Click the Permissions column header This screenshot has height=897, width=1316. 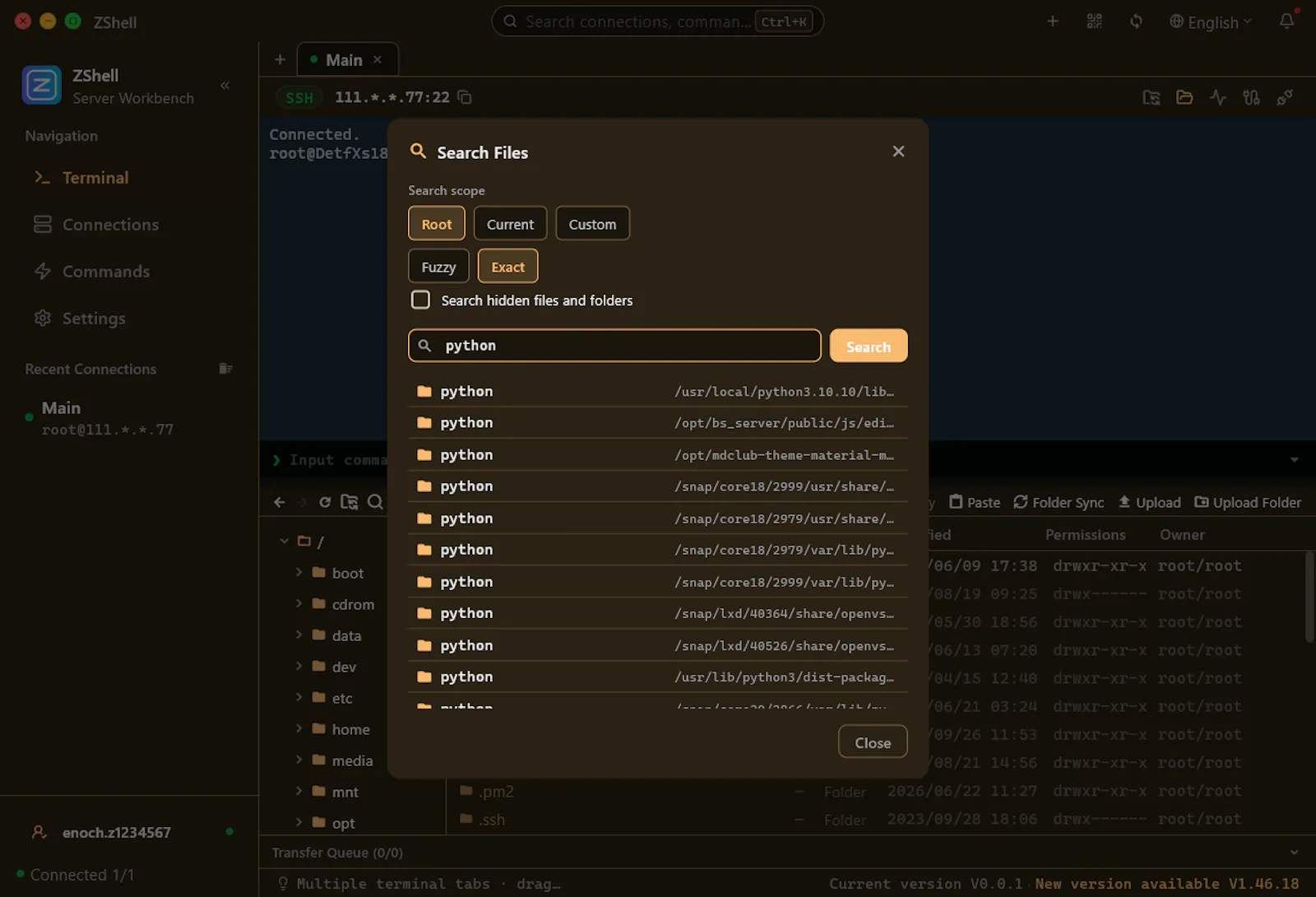(1085, 534)
